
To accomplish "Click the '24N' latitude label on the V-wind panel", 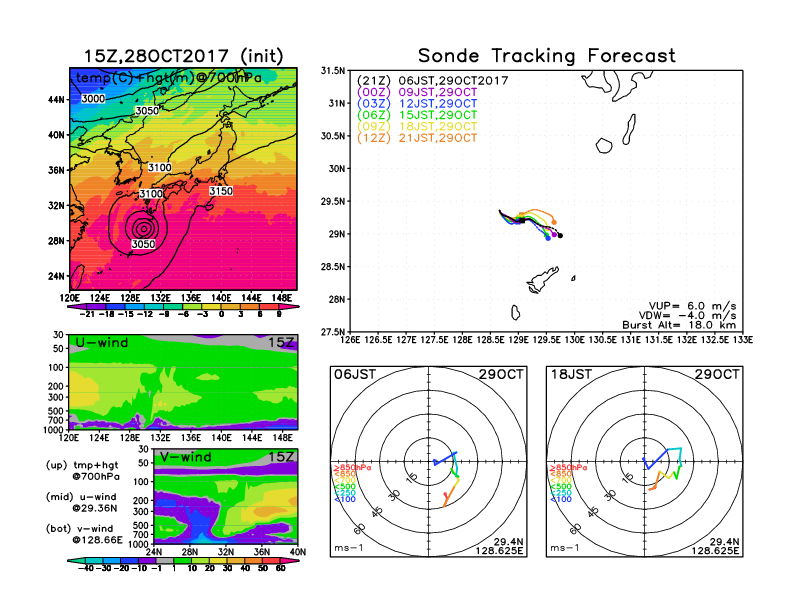I will [x=154, y=552].
